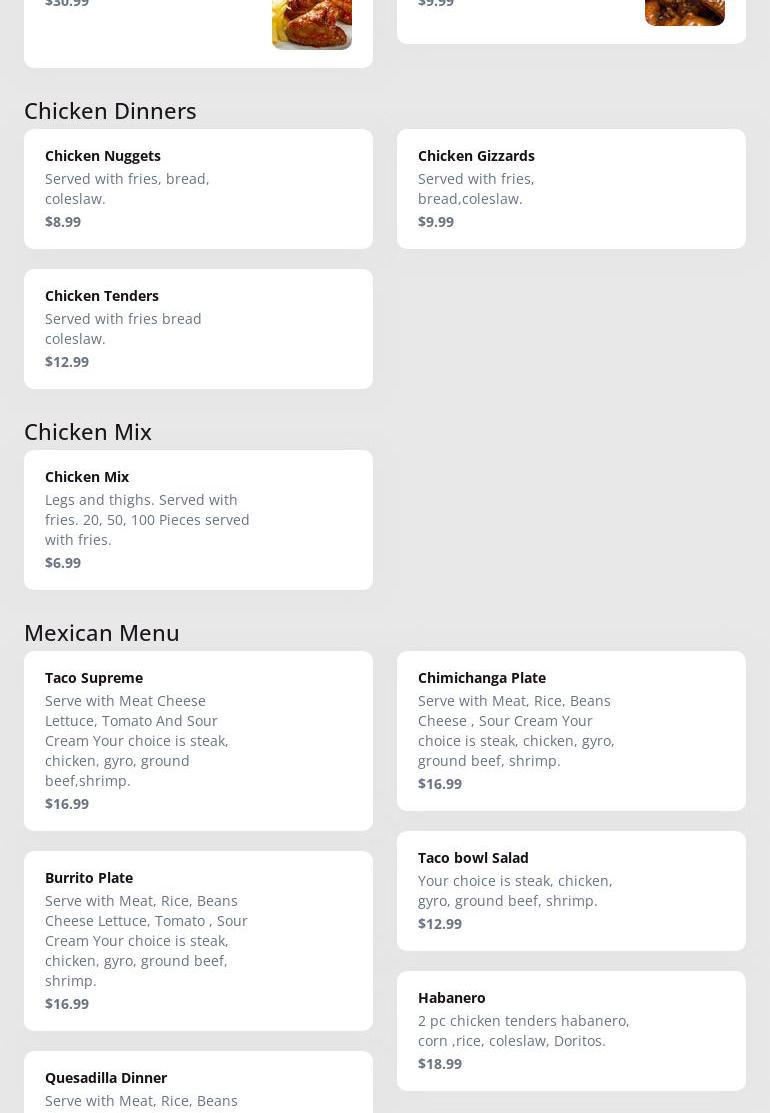
Task: Click the Chicken Mix section heading
Action: point(88,432)
